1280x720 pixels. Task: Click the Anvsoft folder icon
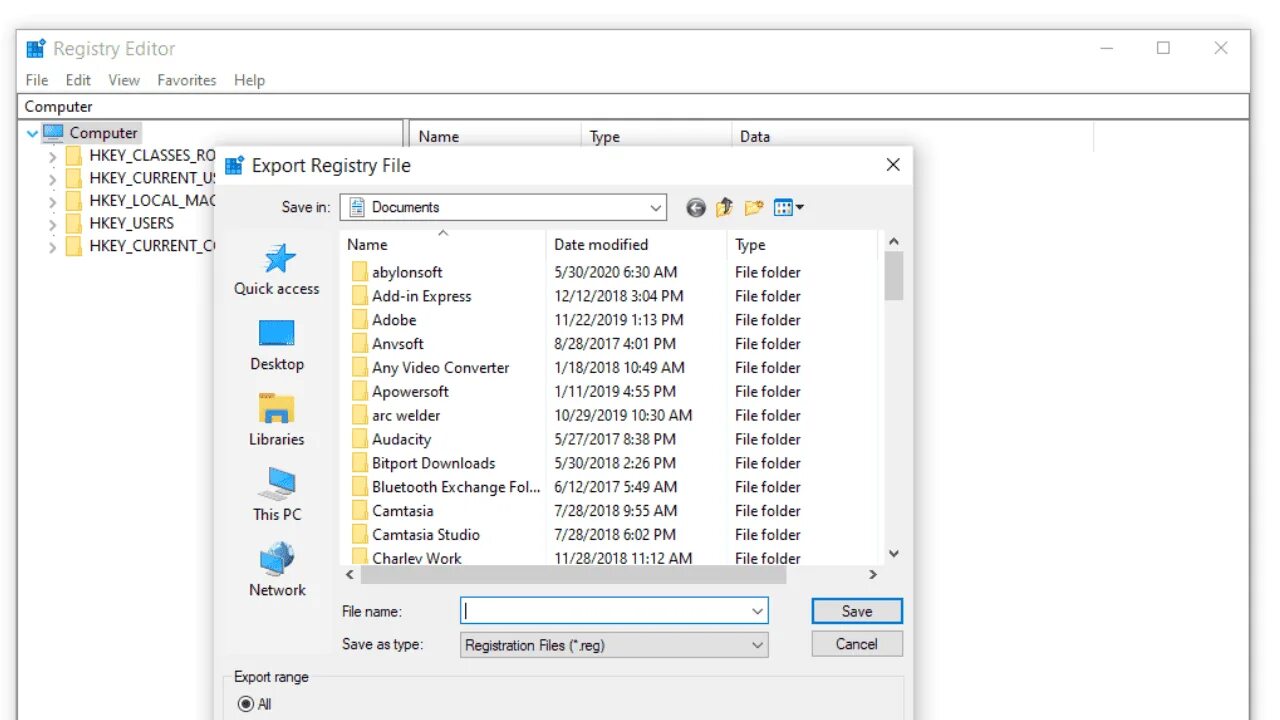360,344
